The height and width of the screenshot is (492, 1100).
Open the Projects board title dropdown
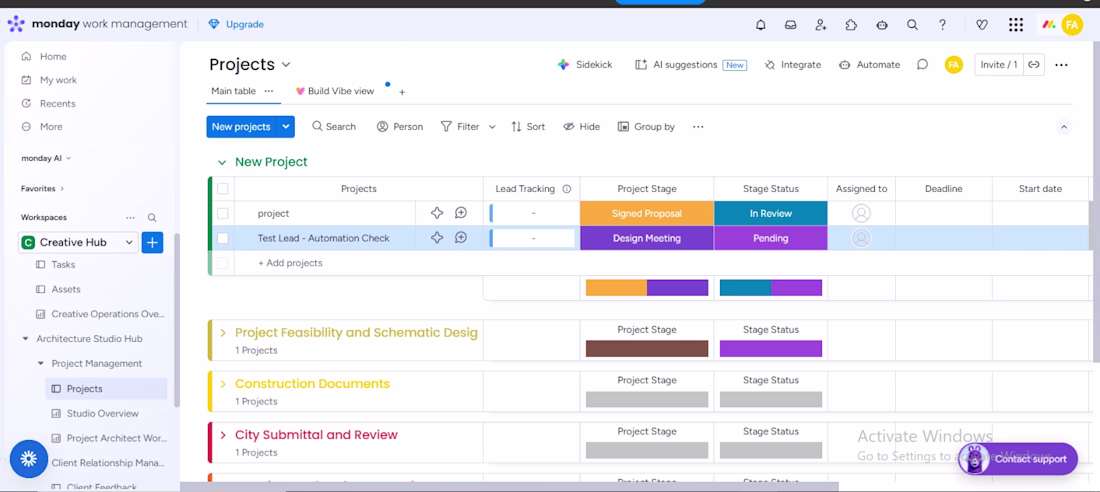pos(286,65)
